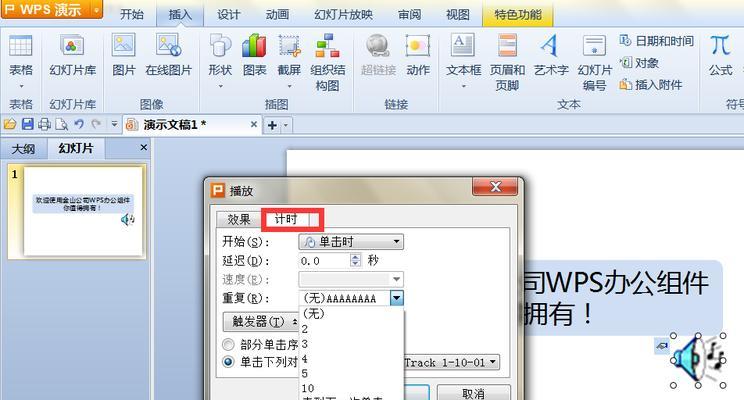Screen dimensions: 744x400
Task: Expand the 截屏 dropdown arrow
Action: (289, 86)
